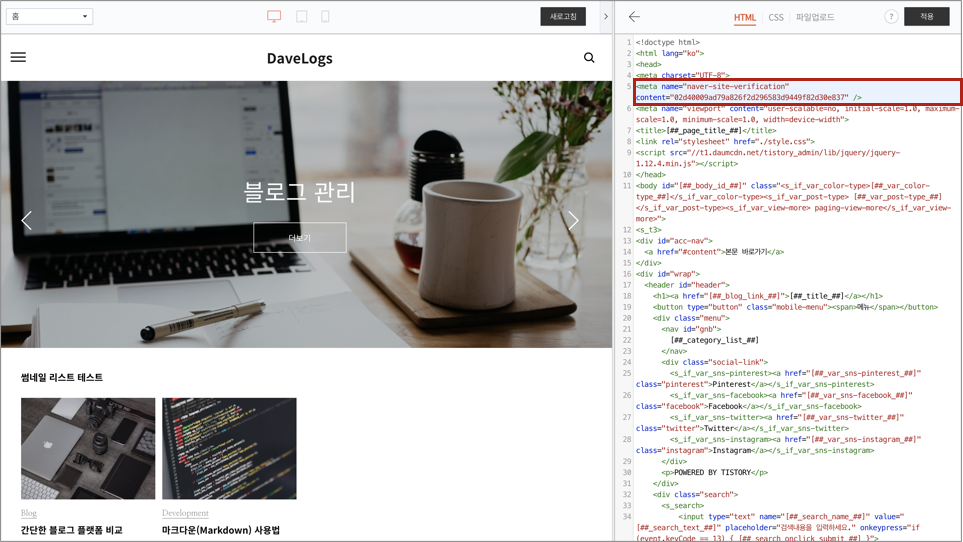This screenshot has width=963, height=542.
Task: Click the 더보기 button on the banner
Action: point(300,238)
